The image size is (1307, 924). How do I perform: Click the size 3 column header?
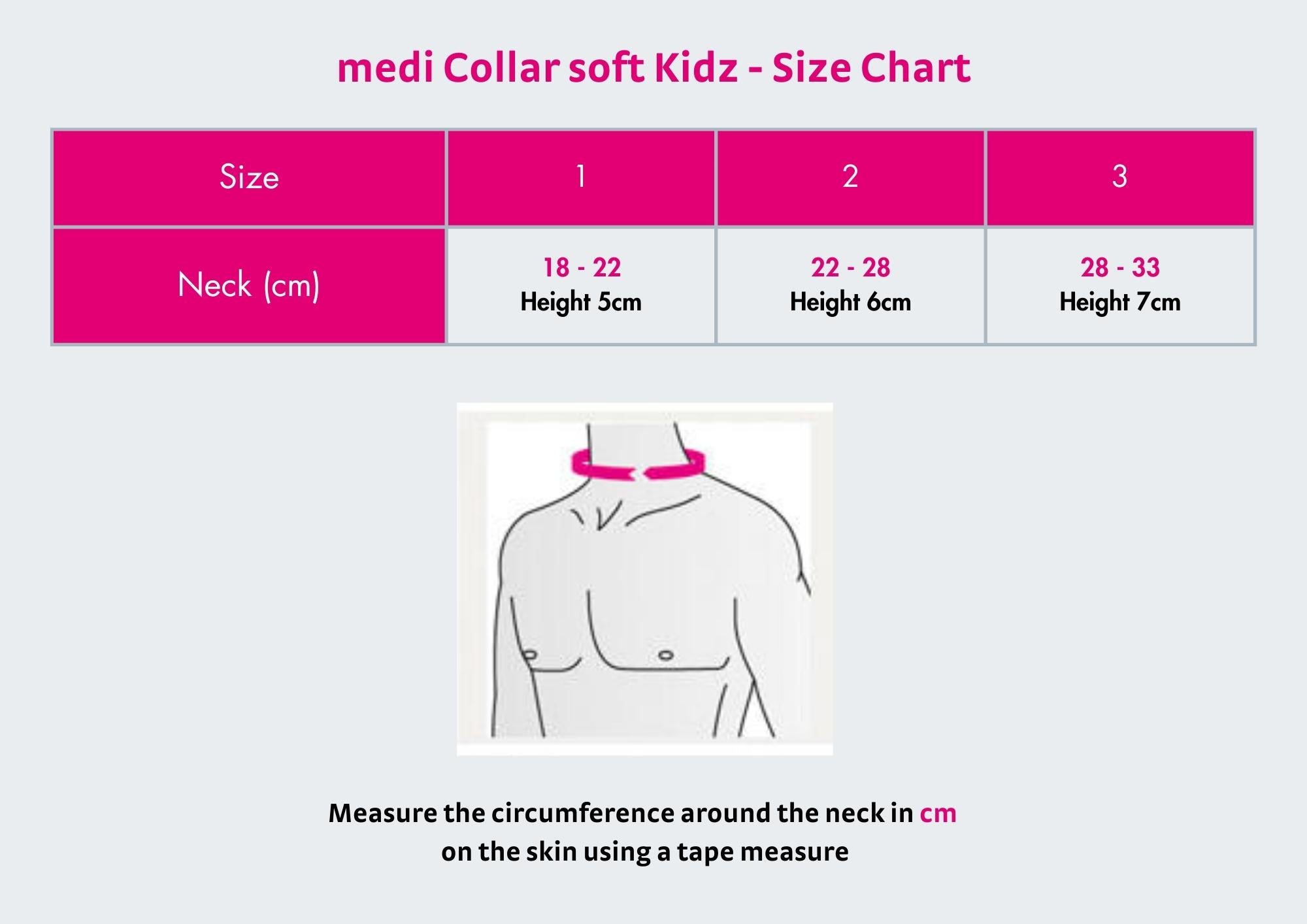[x=1119, y=177]
